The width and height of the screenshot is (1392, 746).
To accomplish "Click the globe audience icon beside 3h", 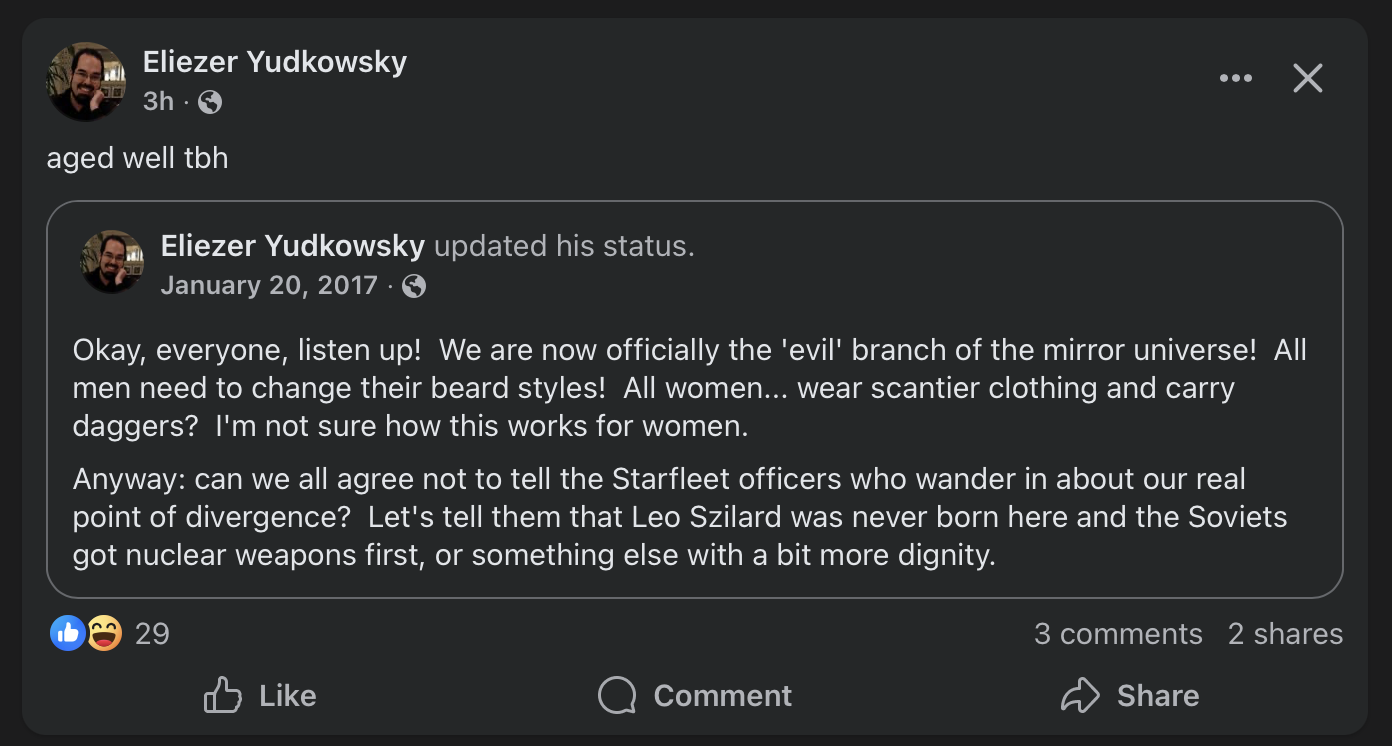I will 210,102.
